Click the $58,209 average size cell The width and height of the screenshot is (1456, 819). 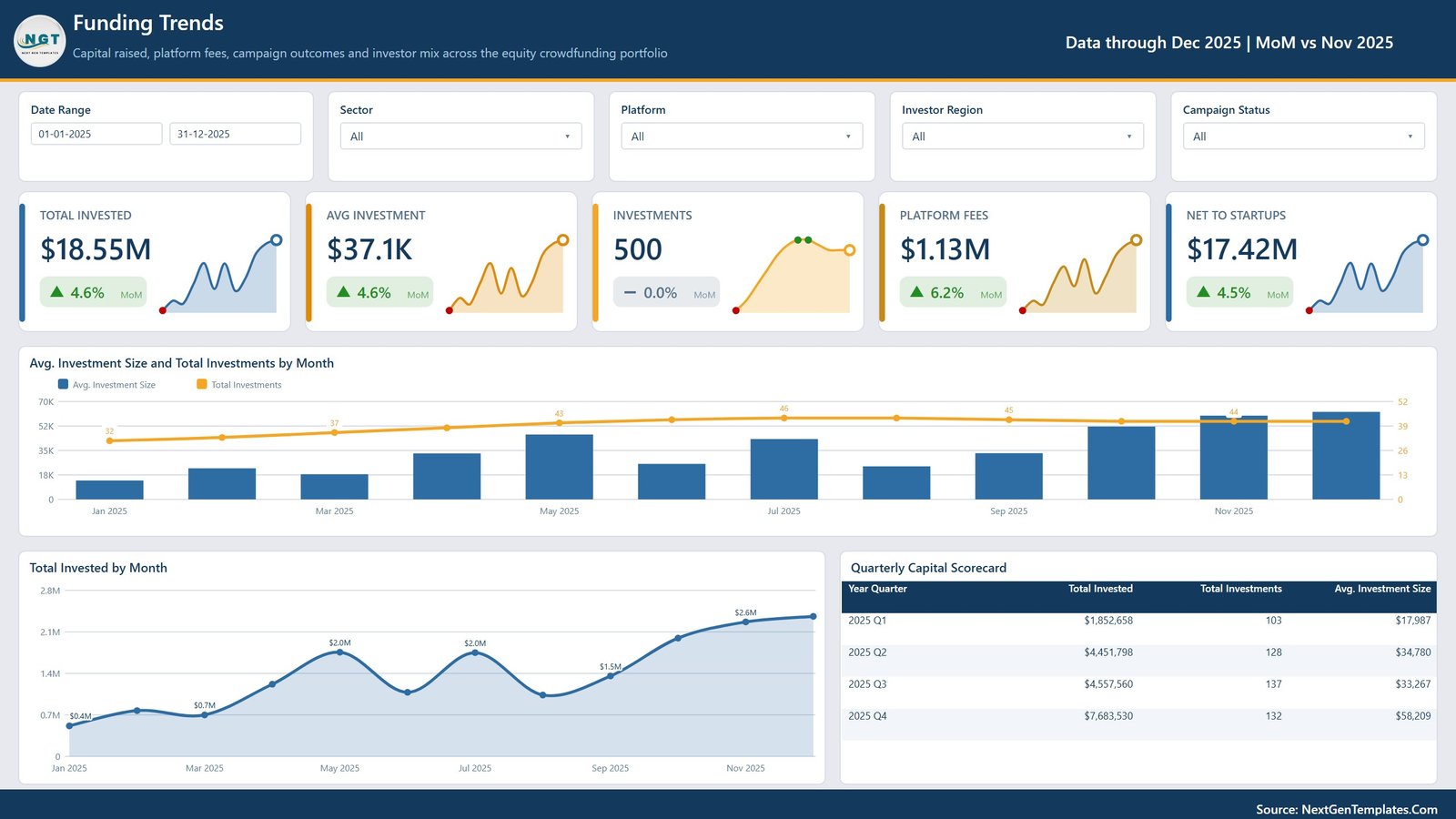point(1413,716)
